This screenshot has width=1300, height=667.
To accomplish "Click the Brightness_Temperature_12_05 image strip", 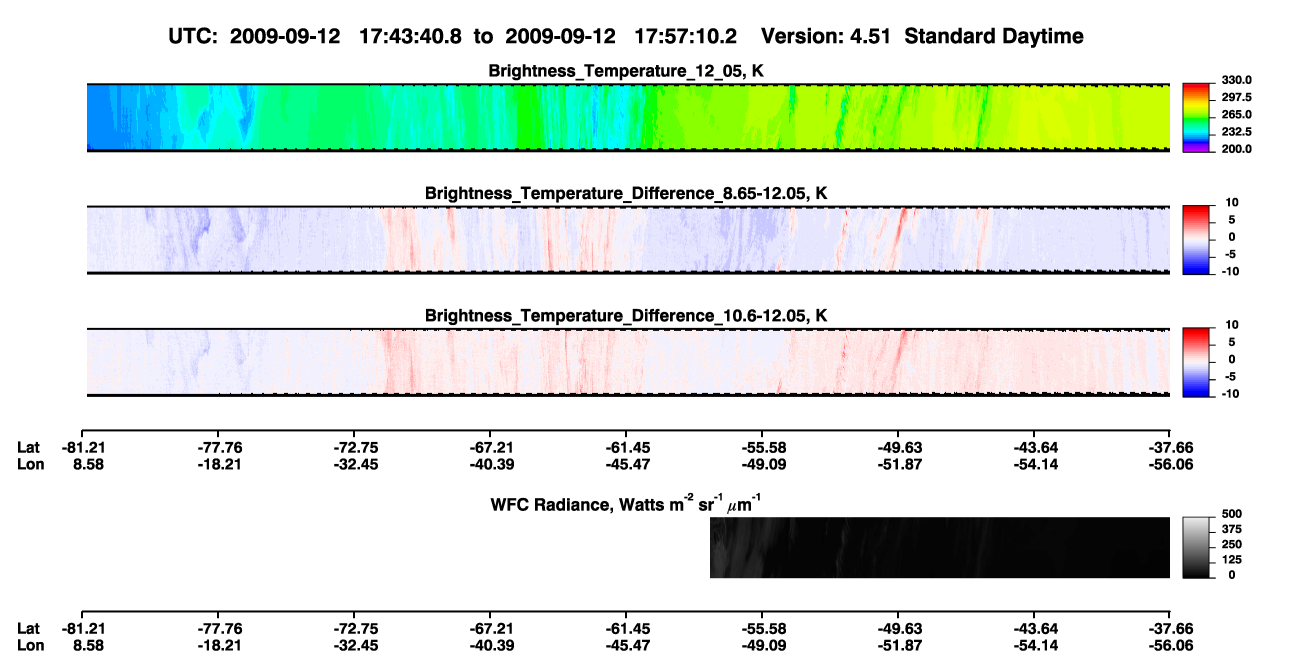I will coord(629,117).
